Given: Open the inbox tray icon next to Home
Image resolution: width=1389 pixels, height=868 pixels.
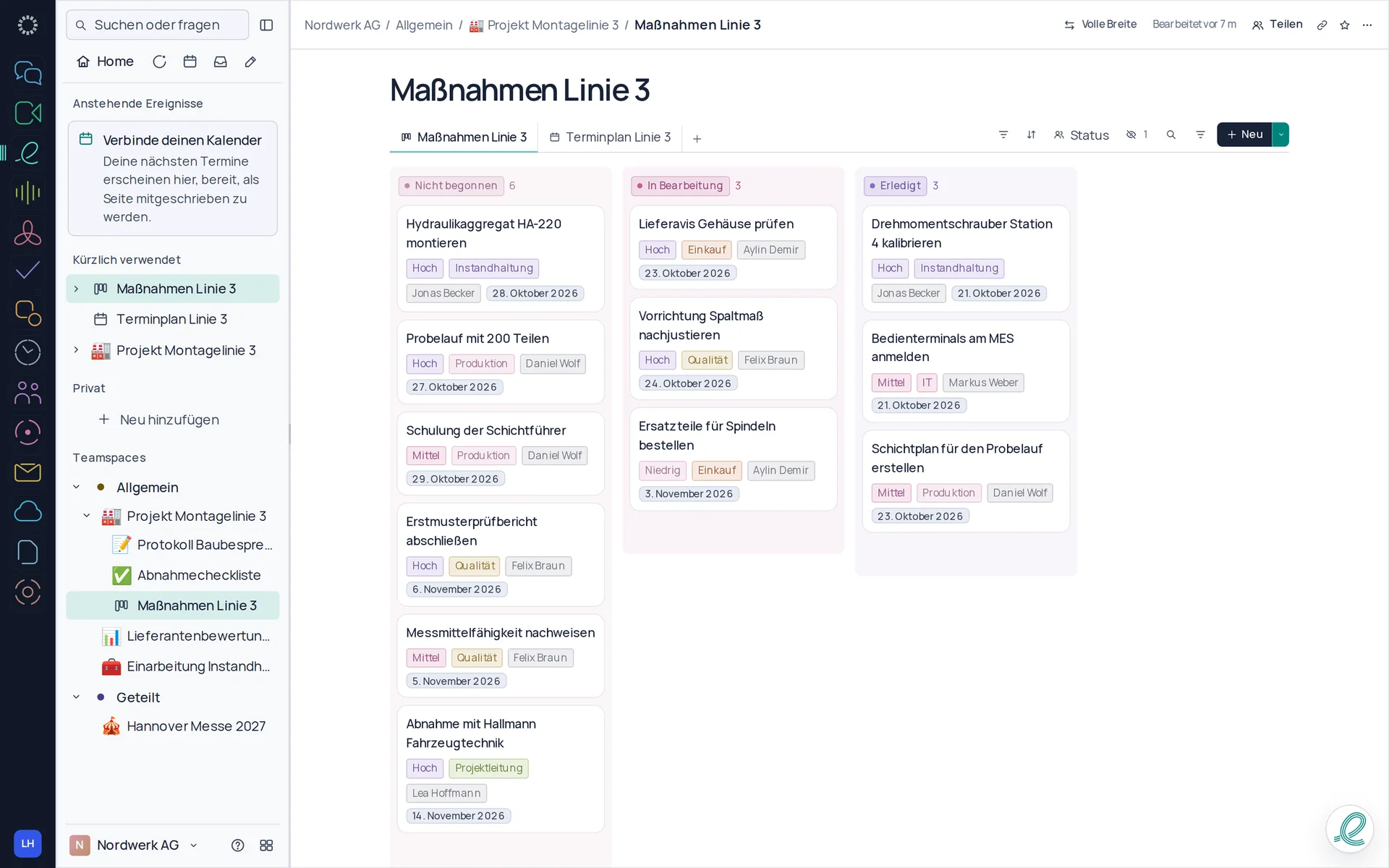Looking at the screenshot, I should pyautogui.click(x=221, y=61).
